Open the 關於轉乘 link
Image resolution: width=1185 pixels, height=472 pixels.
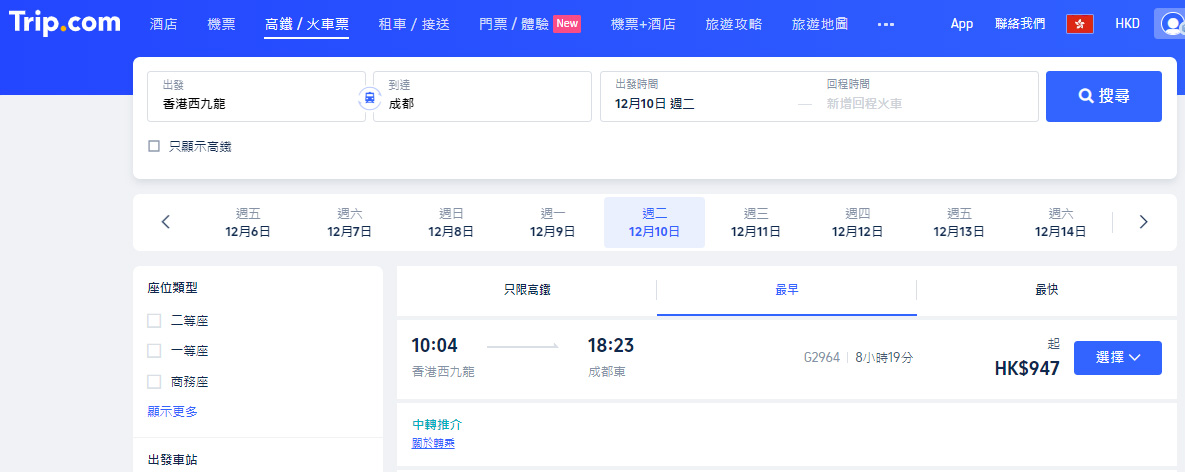433,443
